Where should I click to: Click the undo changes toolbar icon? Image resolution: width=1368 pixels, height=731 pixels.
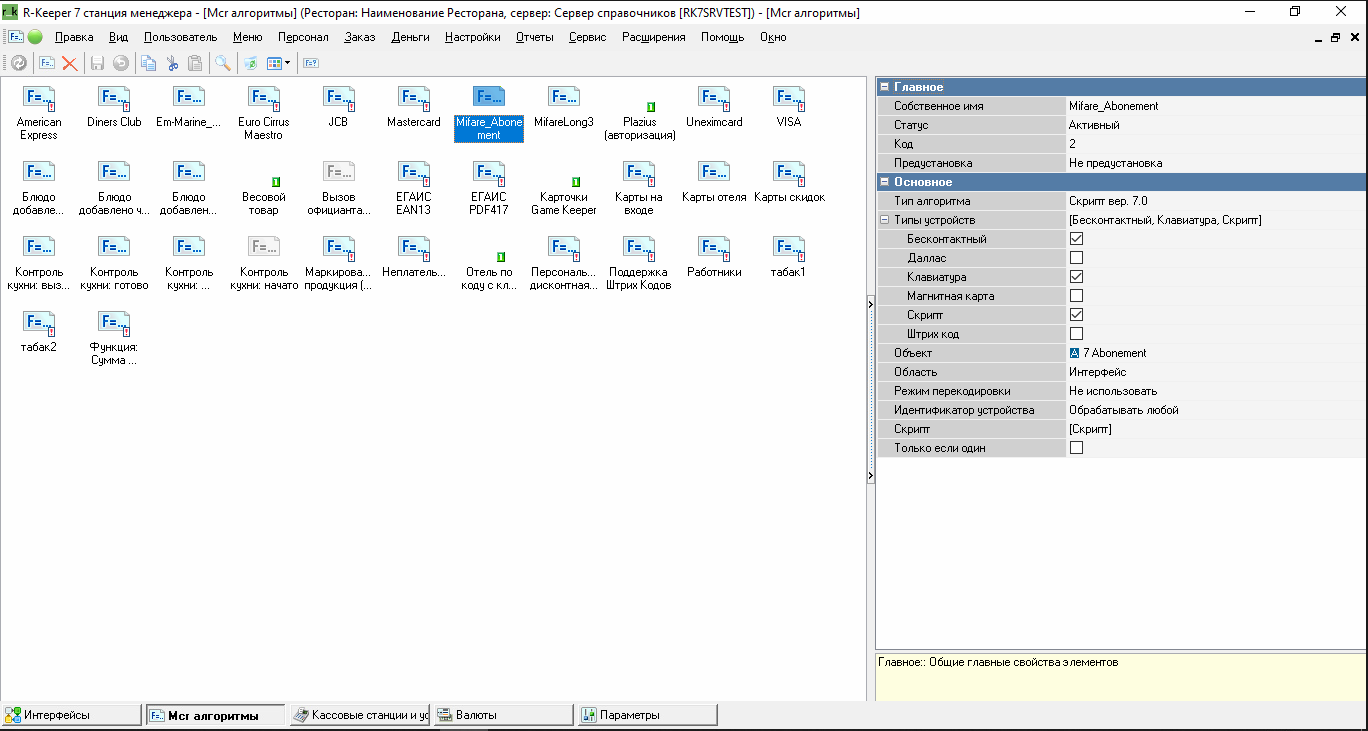(121, 63)
